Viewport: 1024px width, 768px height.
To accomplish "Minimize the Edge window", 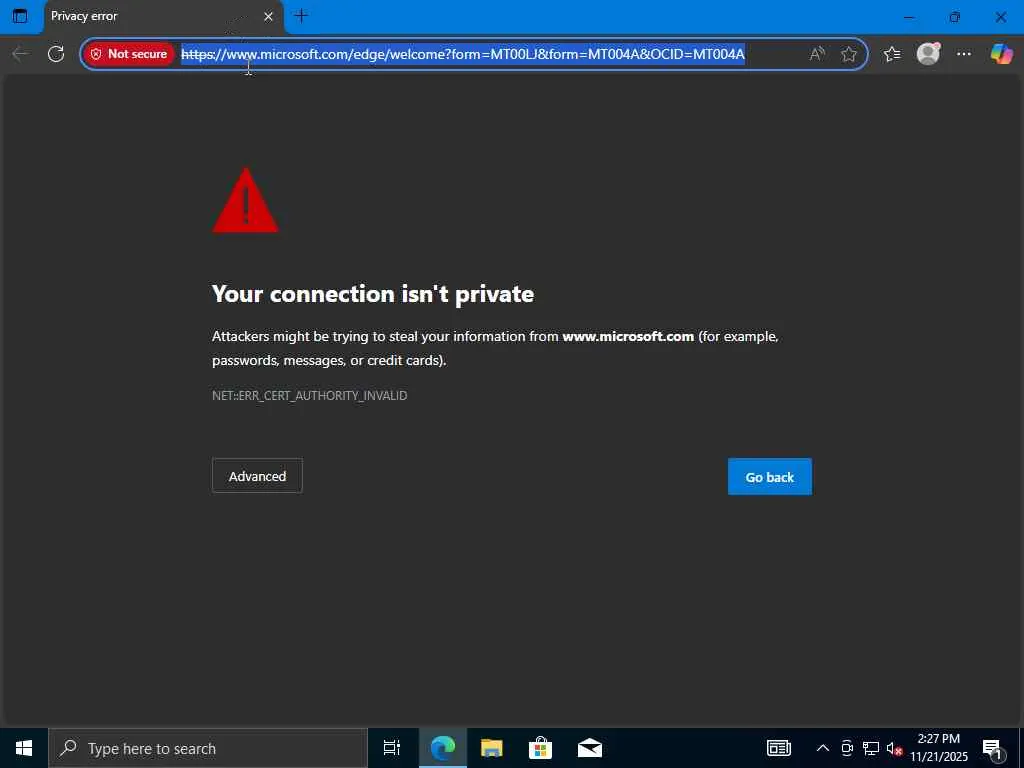I will click(909, 17).
